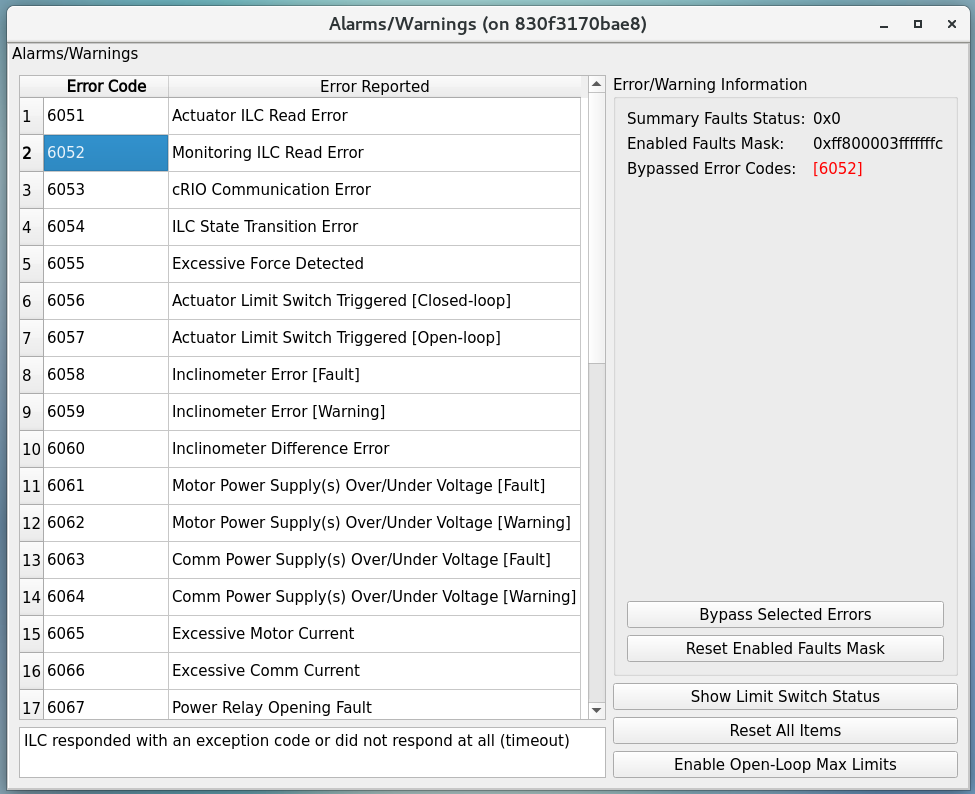Screen dimensions: 975x794
Task: Click the Error Reported column header
Action: [x=374, y=86]
